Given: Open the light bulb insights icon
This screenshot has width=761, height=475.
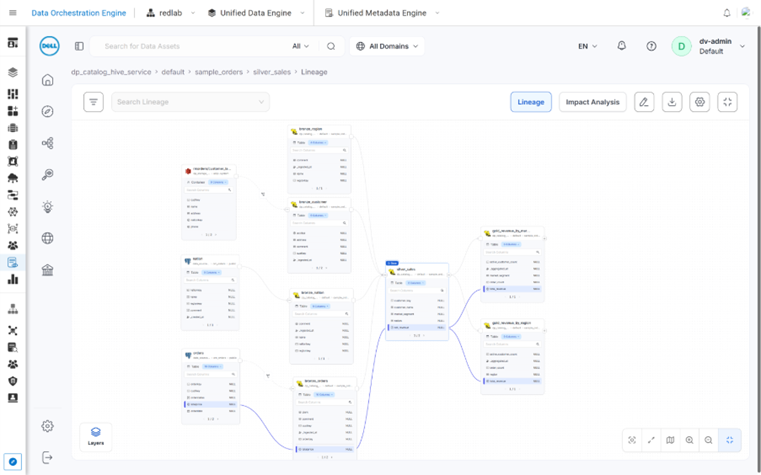Looking at the screenshot, I should [48, 207].
